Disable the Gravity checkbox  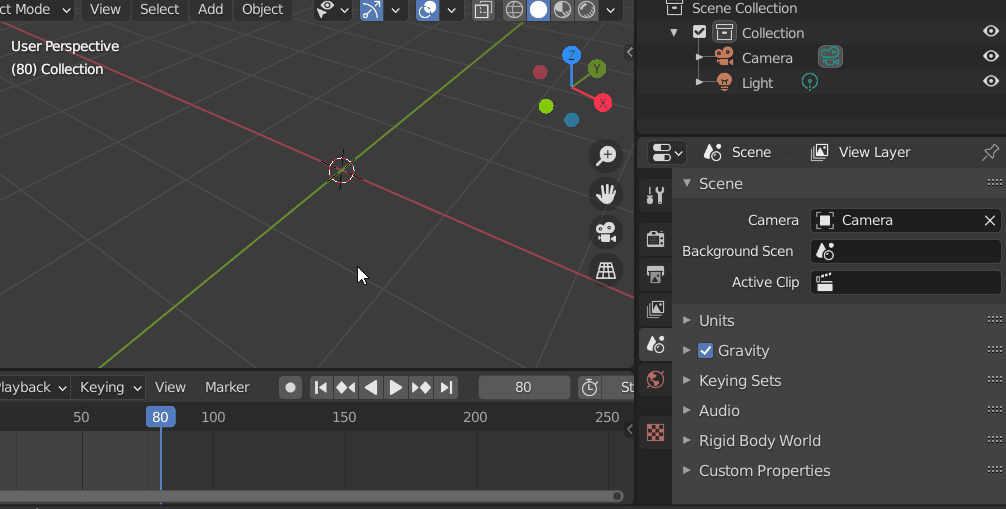705,350
